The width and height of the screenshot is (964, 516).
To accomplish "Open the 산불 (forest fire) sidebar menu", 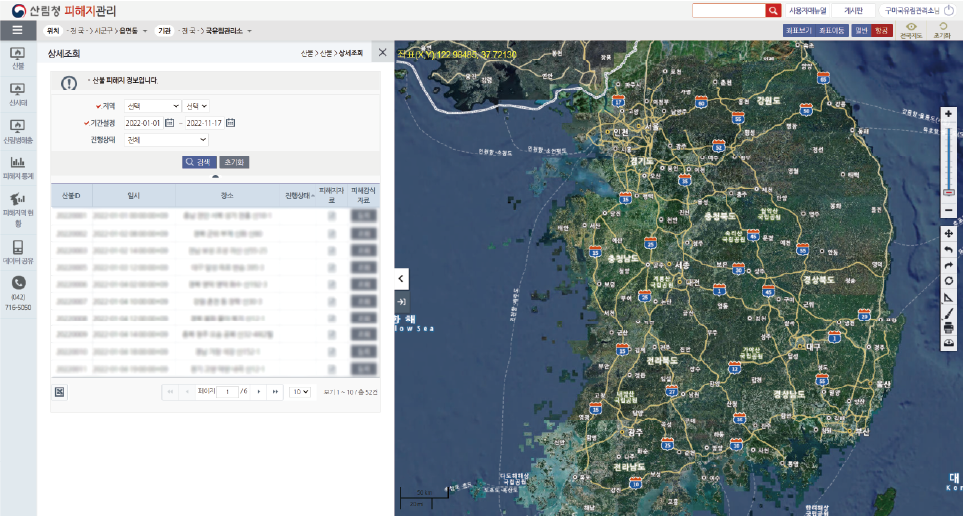I will 18,59.
